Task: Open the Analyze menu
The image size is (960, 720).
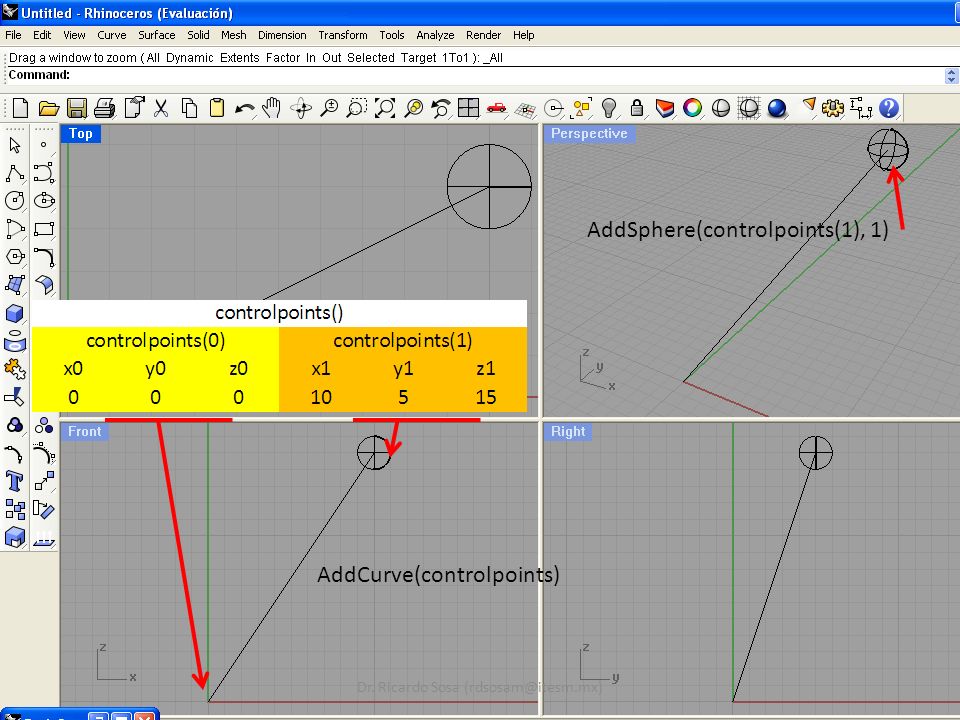Action: [435, 36]
